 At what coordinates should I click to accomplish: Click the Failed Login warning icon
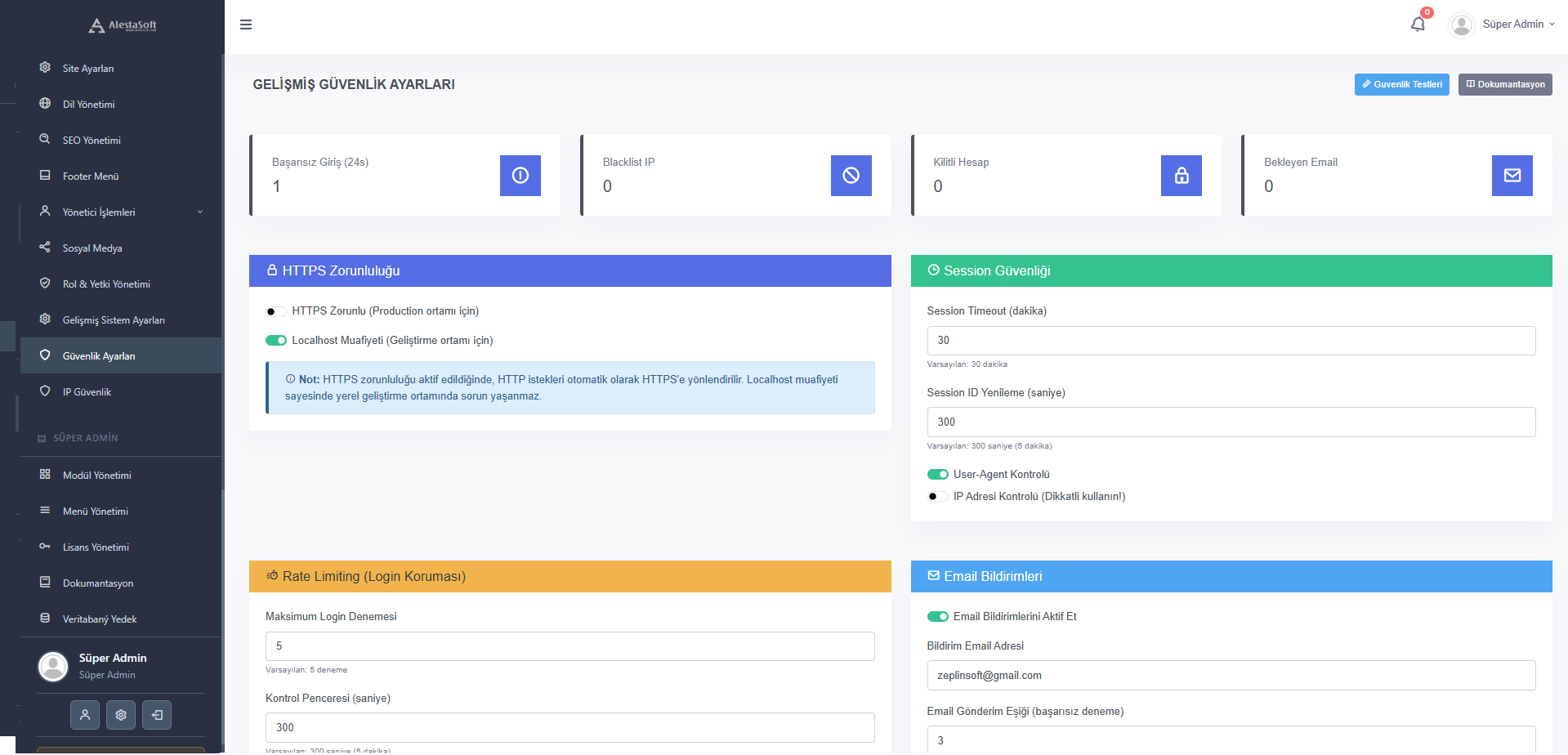point(520,176)
